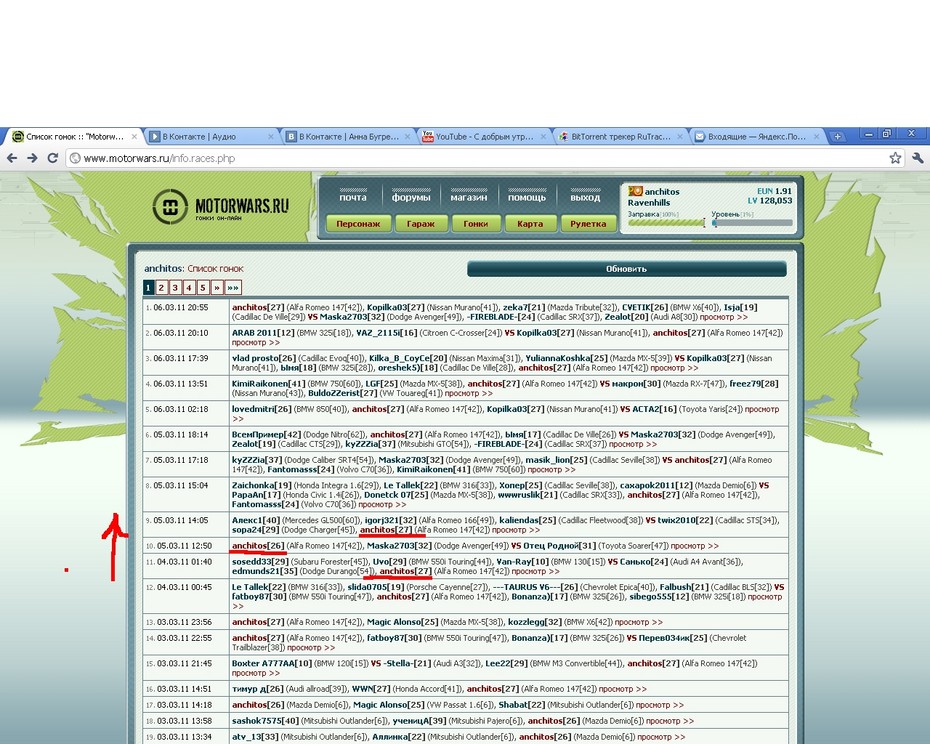Switch to the YouTube tab

tap(485, 136)
